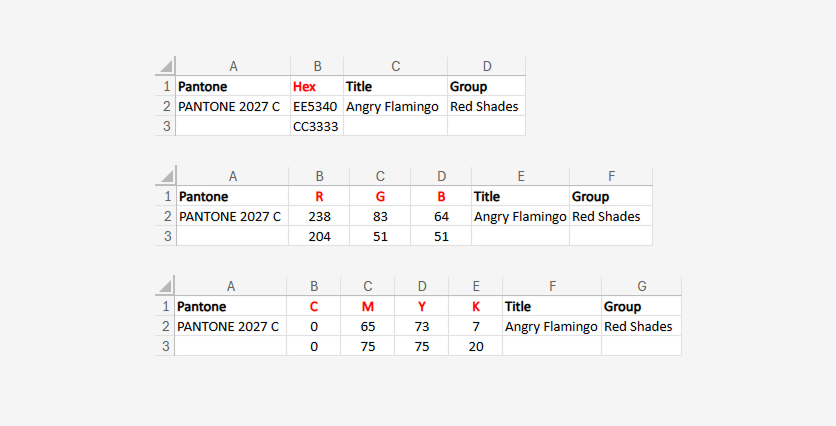Select row 2 header in the CMYK table
This screenshot has height=426, width=836.
[x=165, y=326]
